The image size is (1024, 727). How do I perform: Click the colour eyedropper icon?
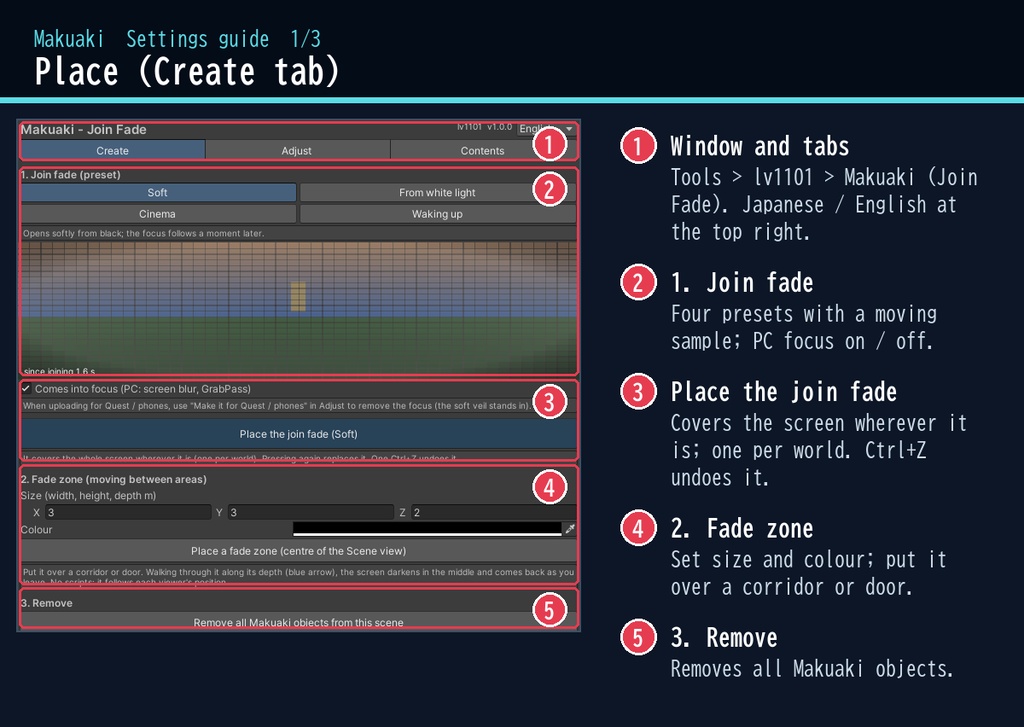click(570, 529)
